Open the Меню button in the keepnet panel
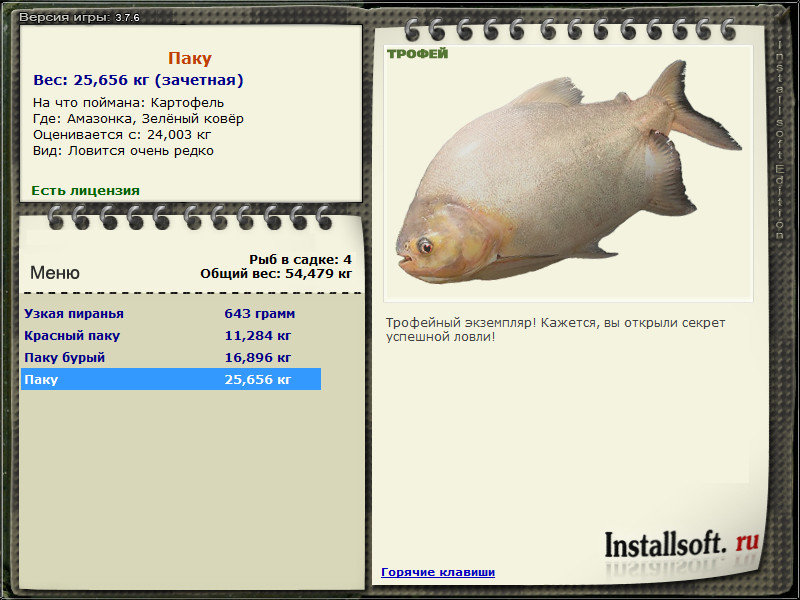This screenshot has height=600, width=800. click(55, 273)
